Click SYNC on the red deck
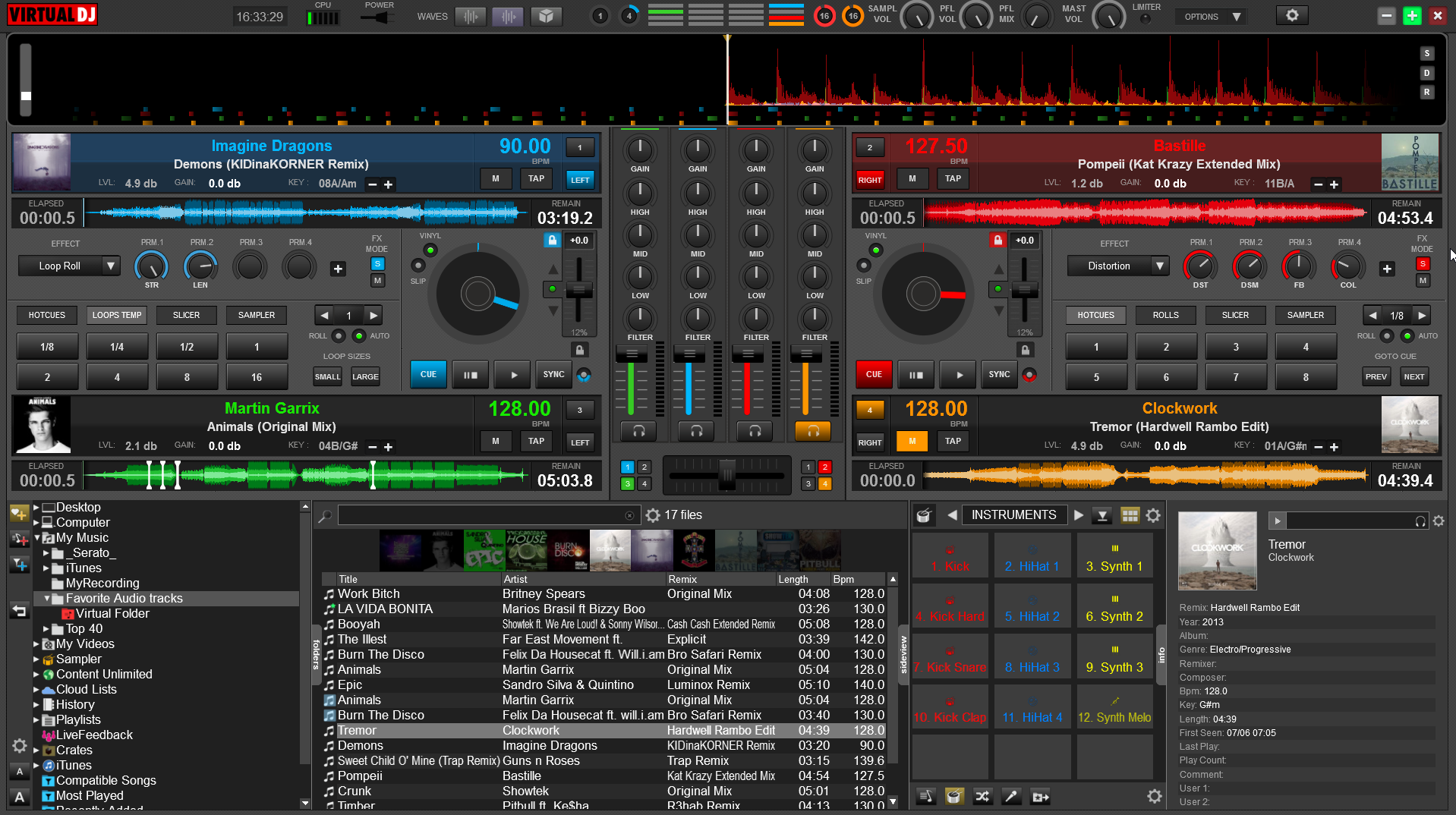The width and height of the screenshot is (1456, 815). pyautogui.click(x=999, y=375)
